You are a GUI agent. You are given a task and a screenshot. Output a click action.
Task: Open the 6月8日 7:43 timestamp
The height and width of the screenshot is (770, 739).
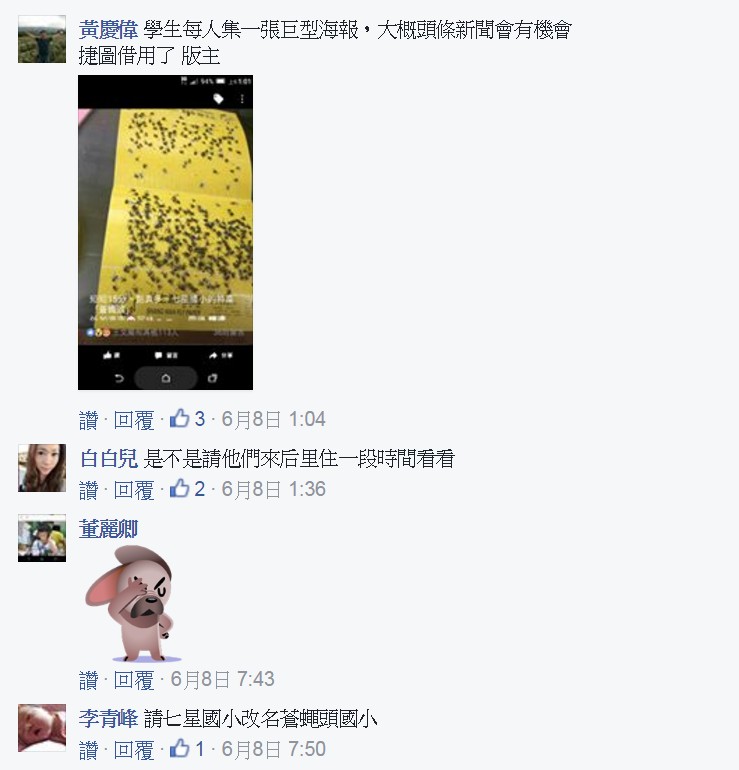(x=222, y=679)
